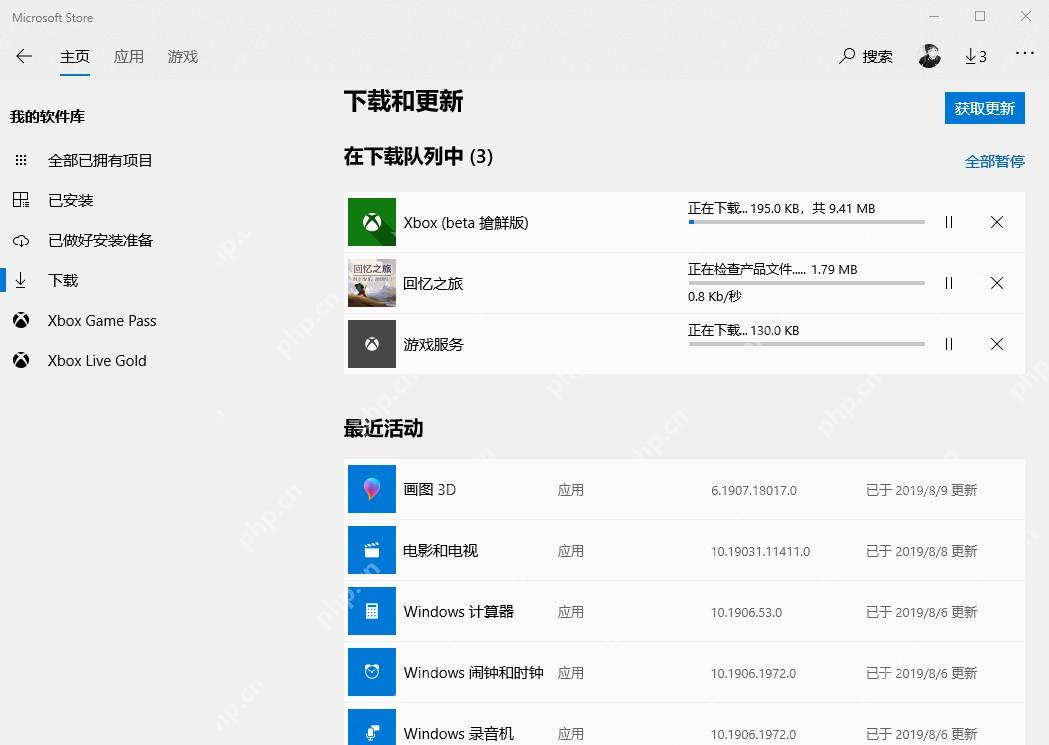
Task: Click the installed icon beside 已安装
Action: [x=21, y=200]
